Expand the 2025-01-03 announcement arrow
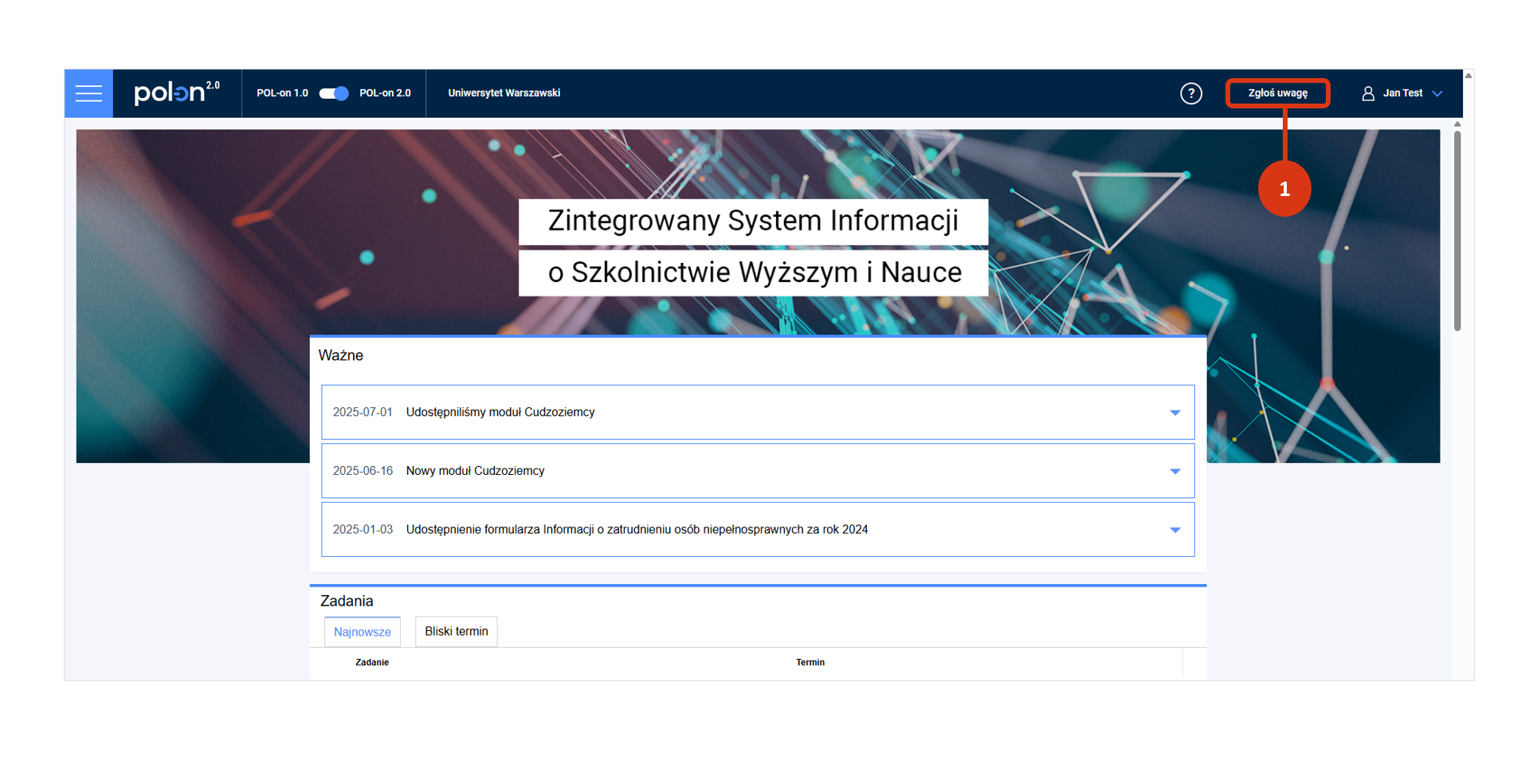 click(1174, 530)
